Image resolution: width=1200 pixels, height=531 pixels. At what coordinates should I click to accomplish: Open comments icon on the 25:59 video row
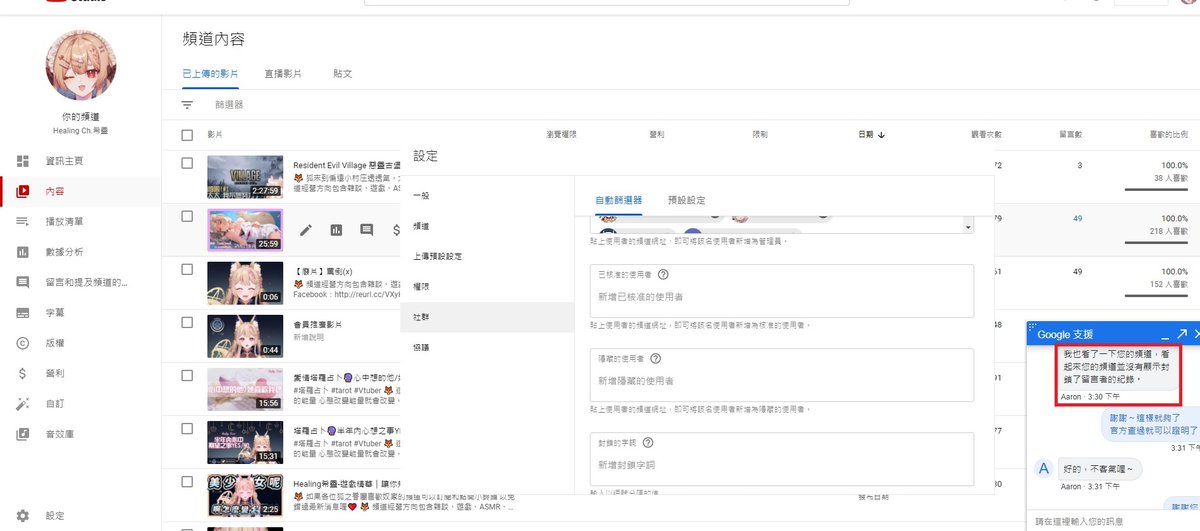367,230
